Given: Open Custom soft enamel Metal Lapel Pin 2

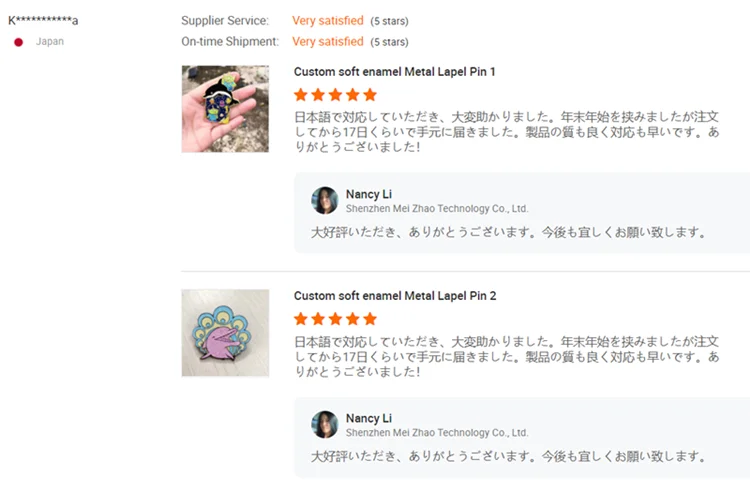Looking at the screenshot, I should (x=394, y=296).
